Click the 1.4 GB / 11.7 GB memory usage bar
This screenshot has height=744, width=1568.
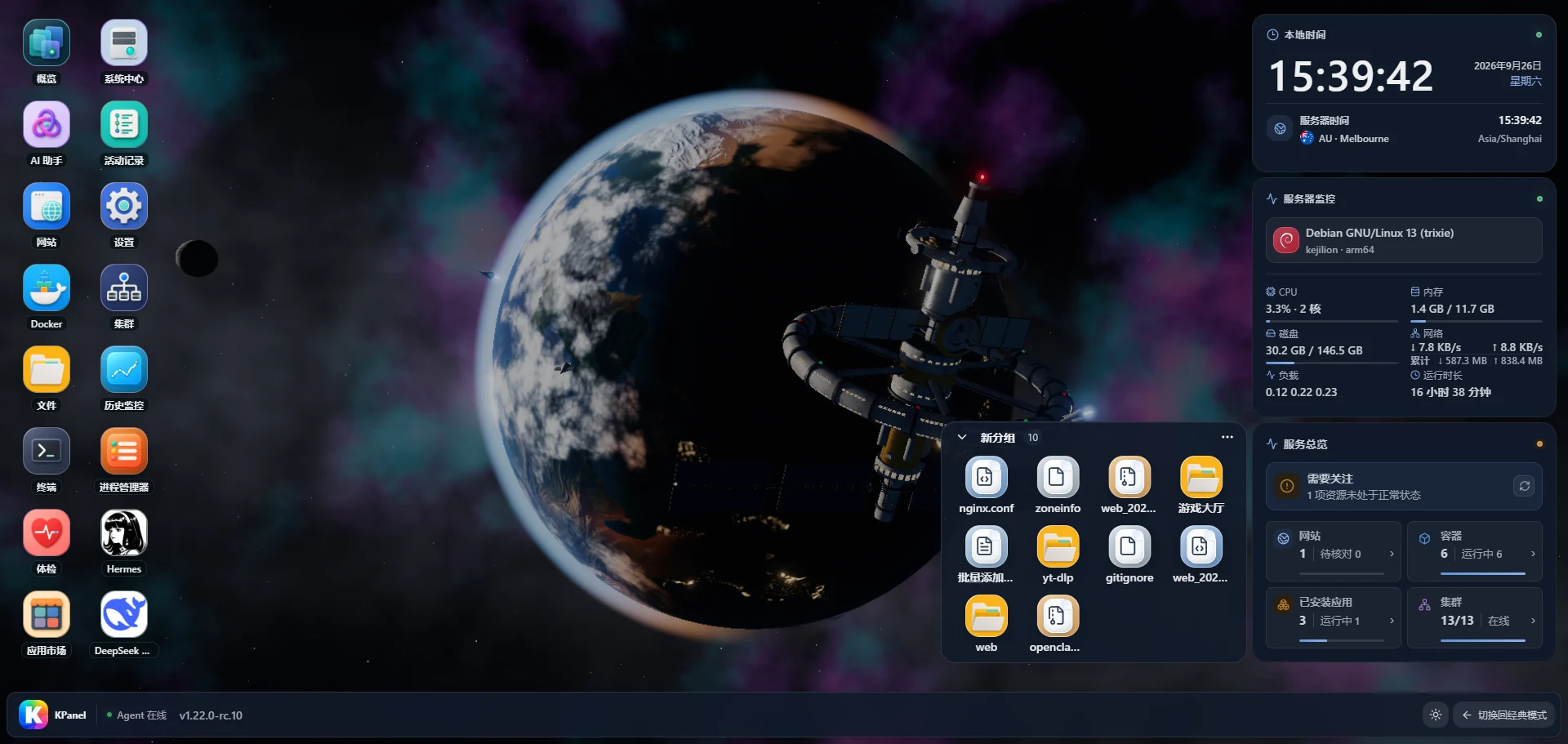click(1476, 321)
